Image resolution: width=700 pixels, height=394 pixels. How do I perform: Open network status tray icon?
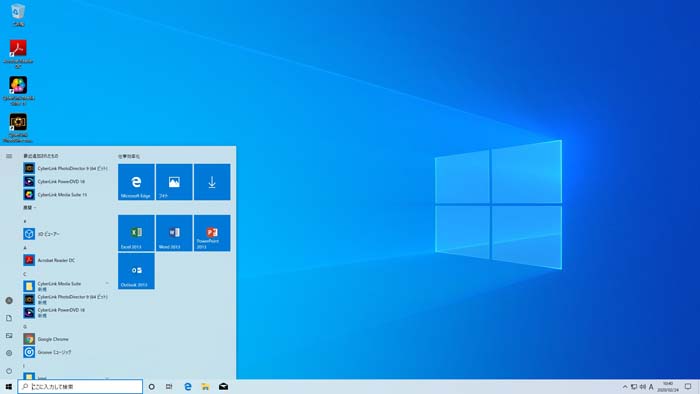634,387
